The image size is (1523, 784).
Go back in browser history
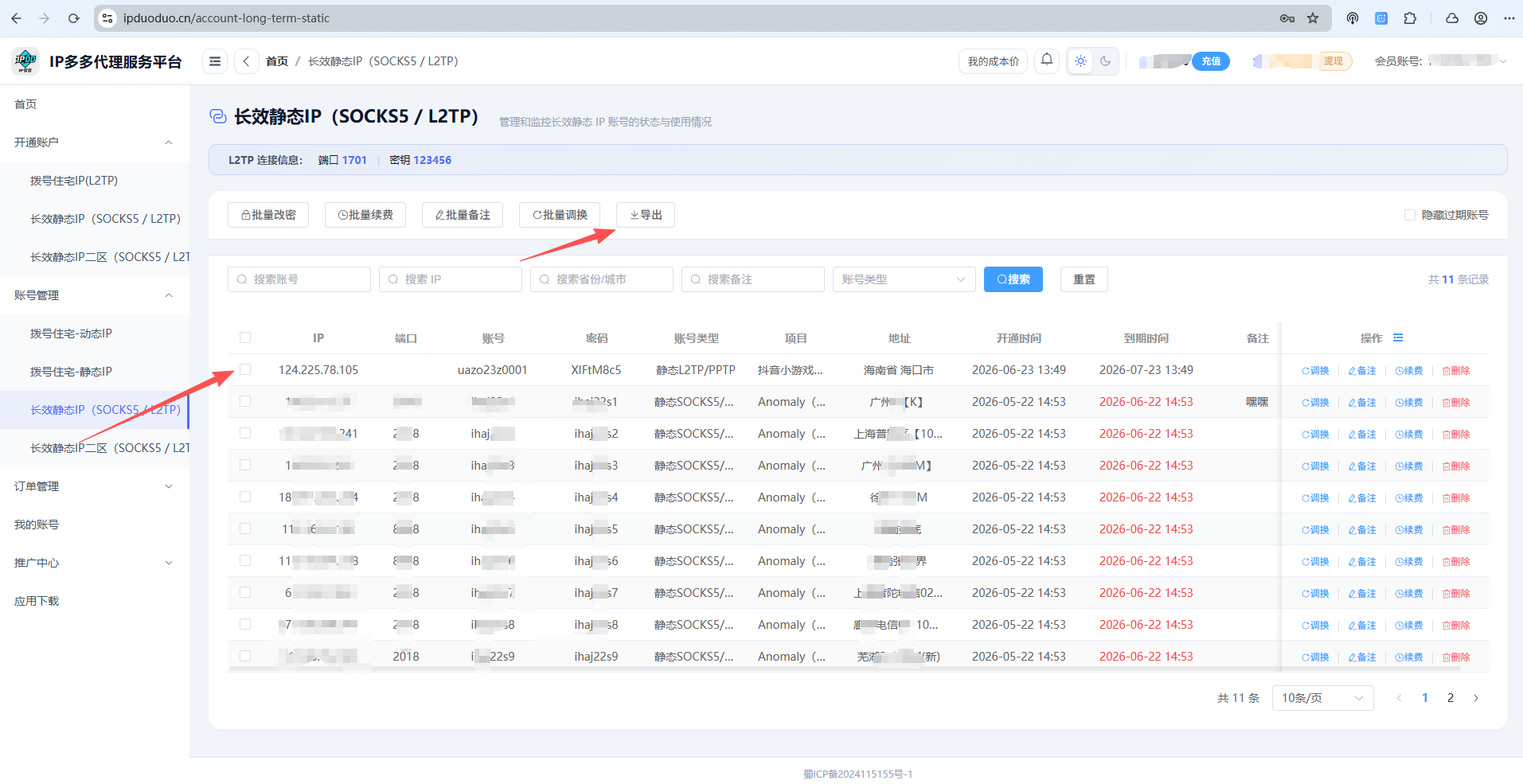coord(16,18)
